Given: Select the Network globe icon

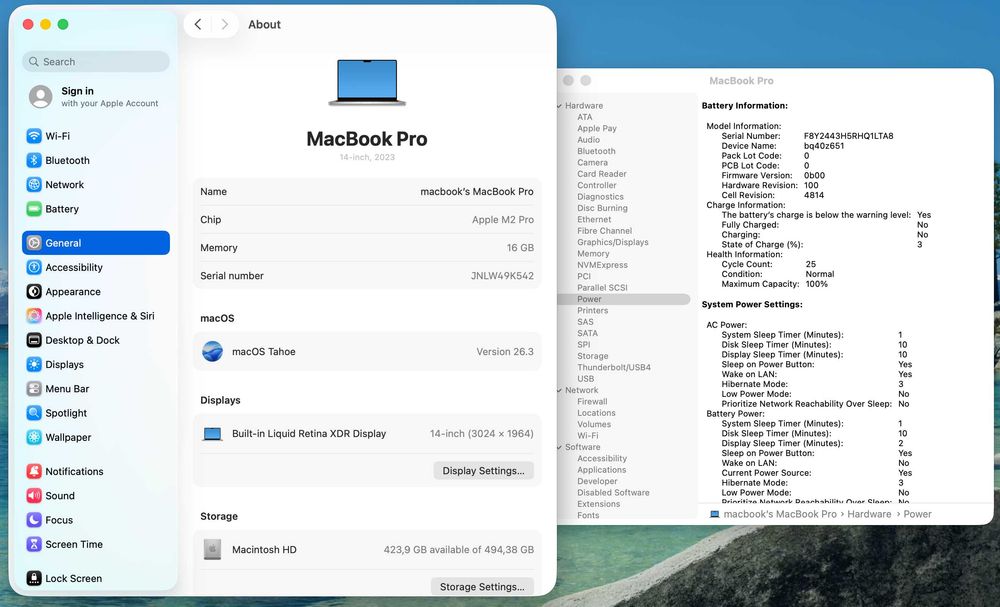Looking at the screenshot, I should pos(34,184).
